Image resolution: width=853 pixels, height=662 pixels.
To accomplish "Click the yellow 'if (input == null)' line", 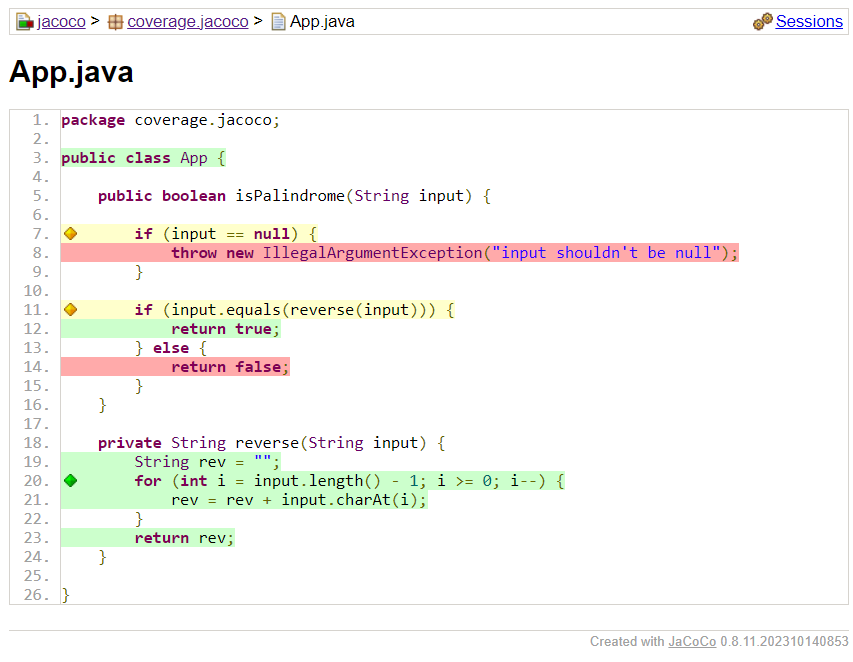I will (225, 234).
